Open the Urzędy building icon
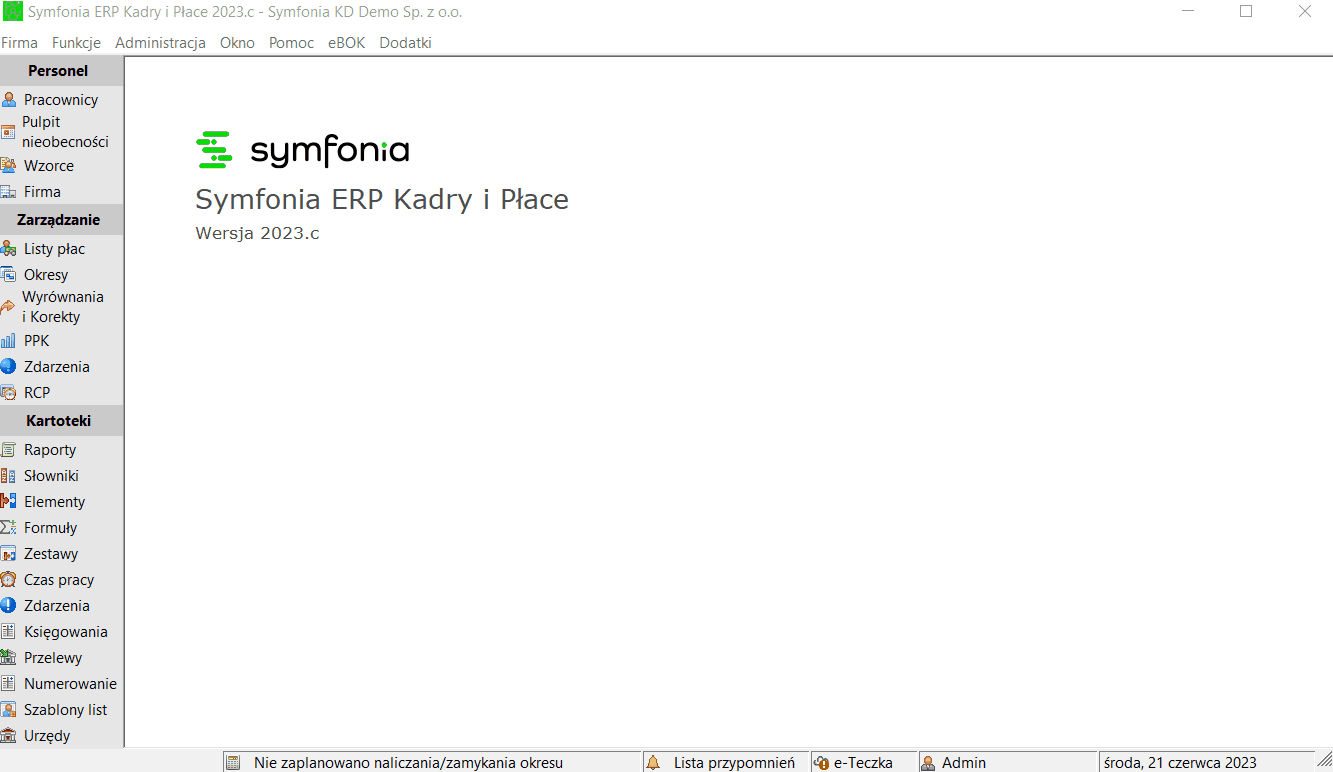This screenshot has width=1333, height=772. pos(9,736)
